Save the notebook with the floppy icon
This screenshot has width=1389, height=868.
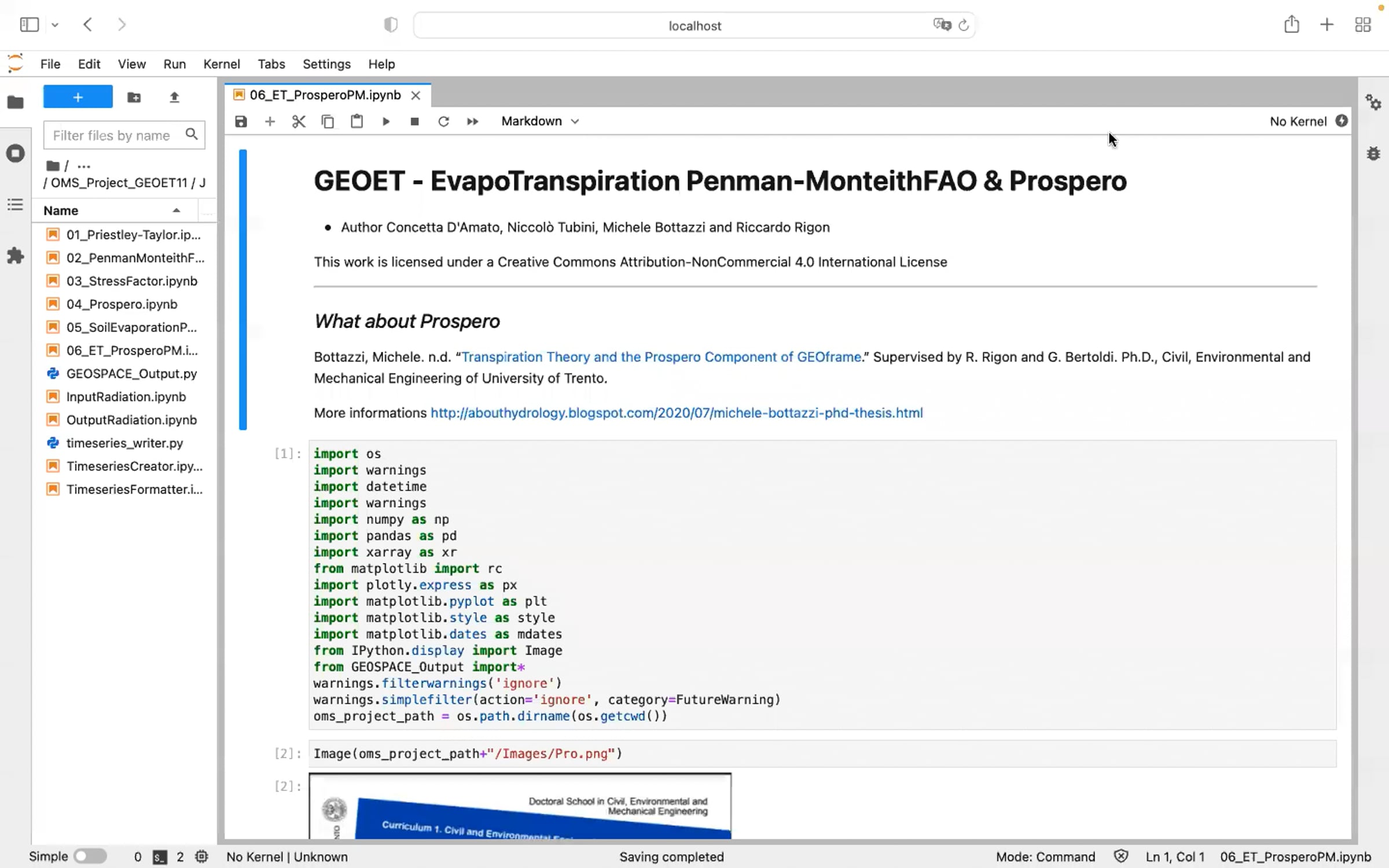click(x=241, y=122)
